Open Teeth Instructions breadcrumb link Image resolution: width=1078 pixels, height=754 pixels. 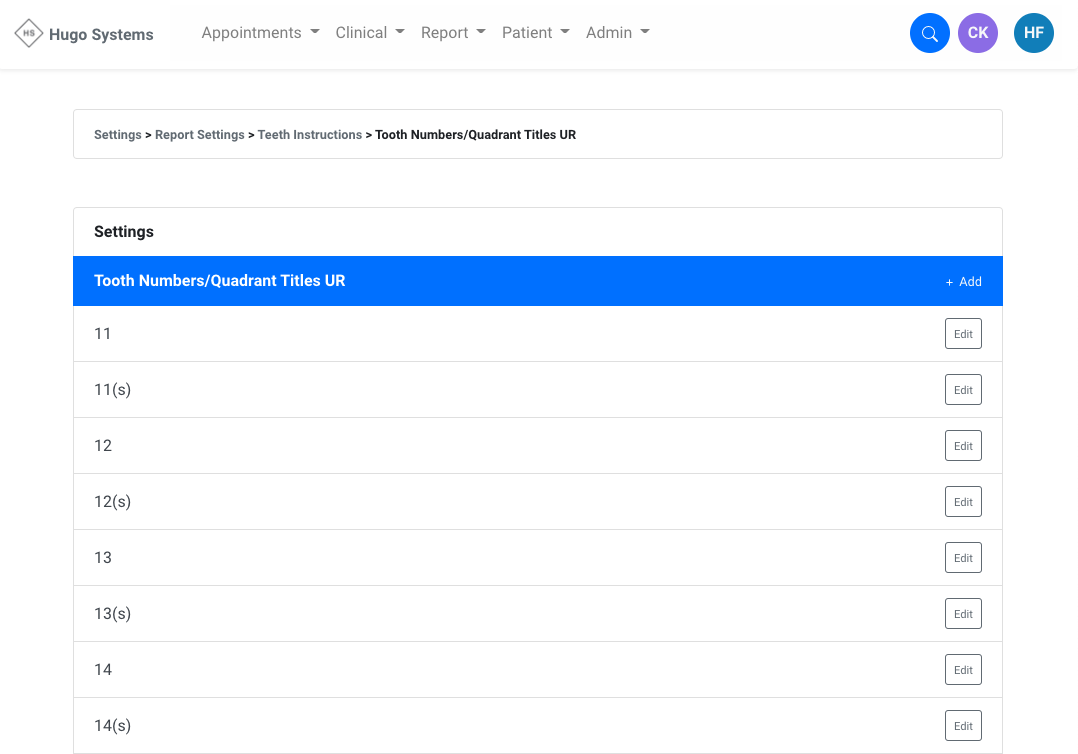(310, 135)
